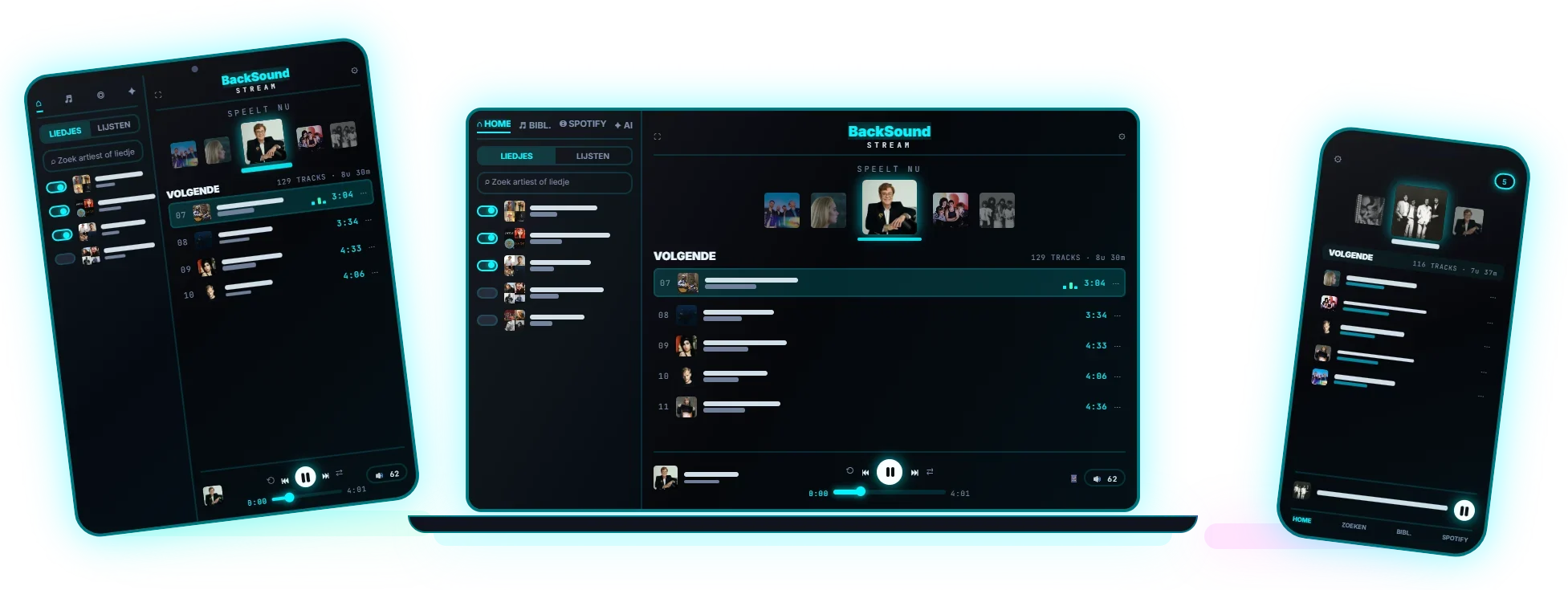
Task: Click the tablet track progress slider
Action: pyautogui.click(x=307, y=496)
